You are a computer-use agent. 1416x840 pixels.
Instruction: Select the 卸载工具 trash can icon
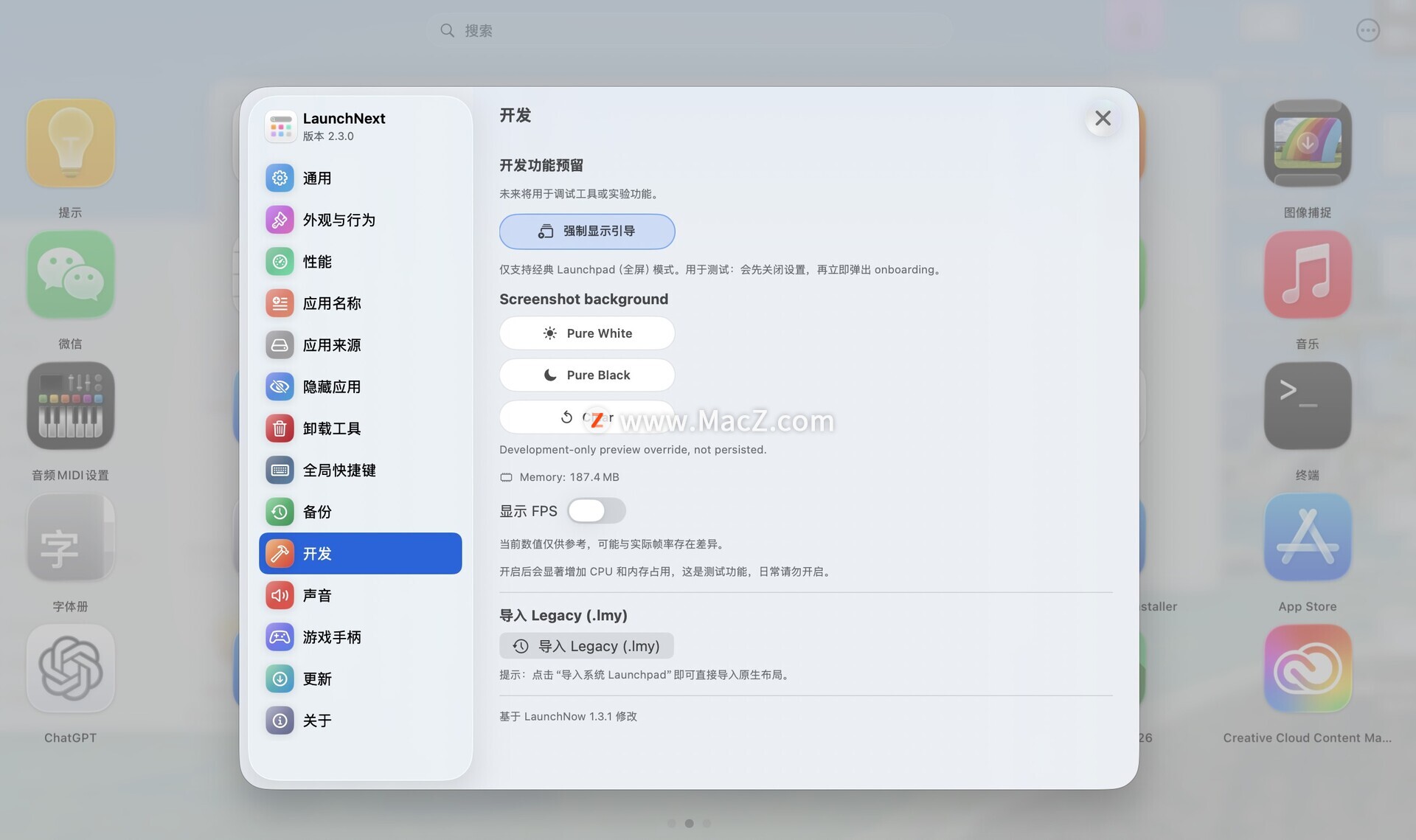point(280,428)
